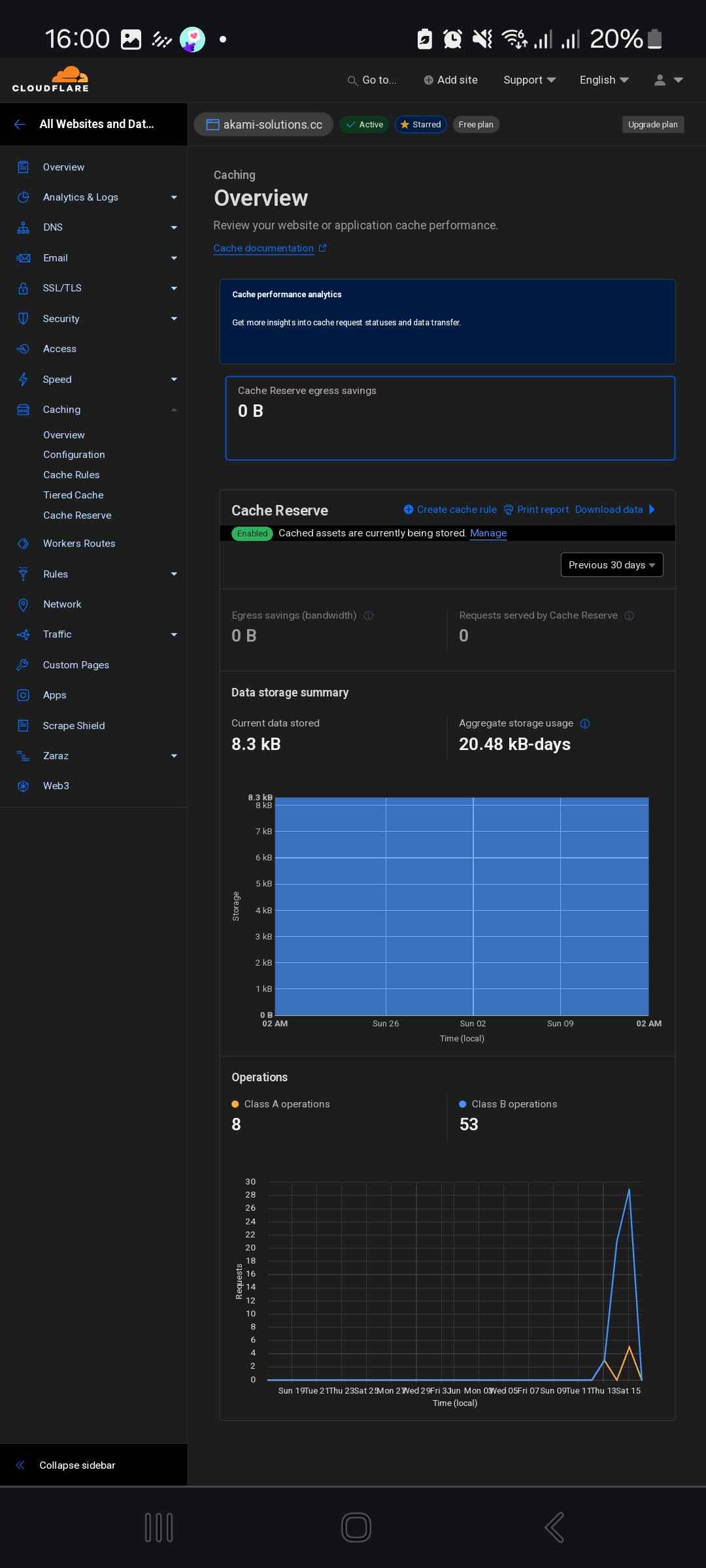
Task: Select the Cache Rules submenu item
Action: coord(71,475)
